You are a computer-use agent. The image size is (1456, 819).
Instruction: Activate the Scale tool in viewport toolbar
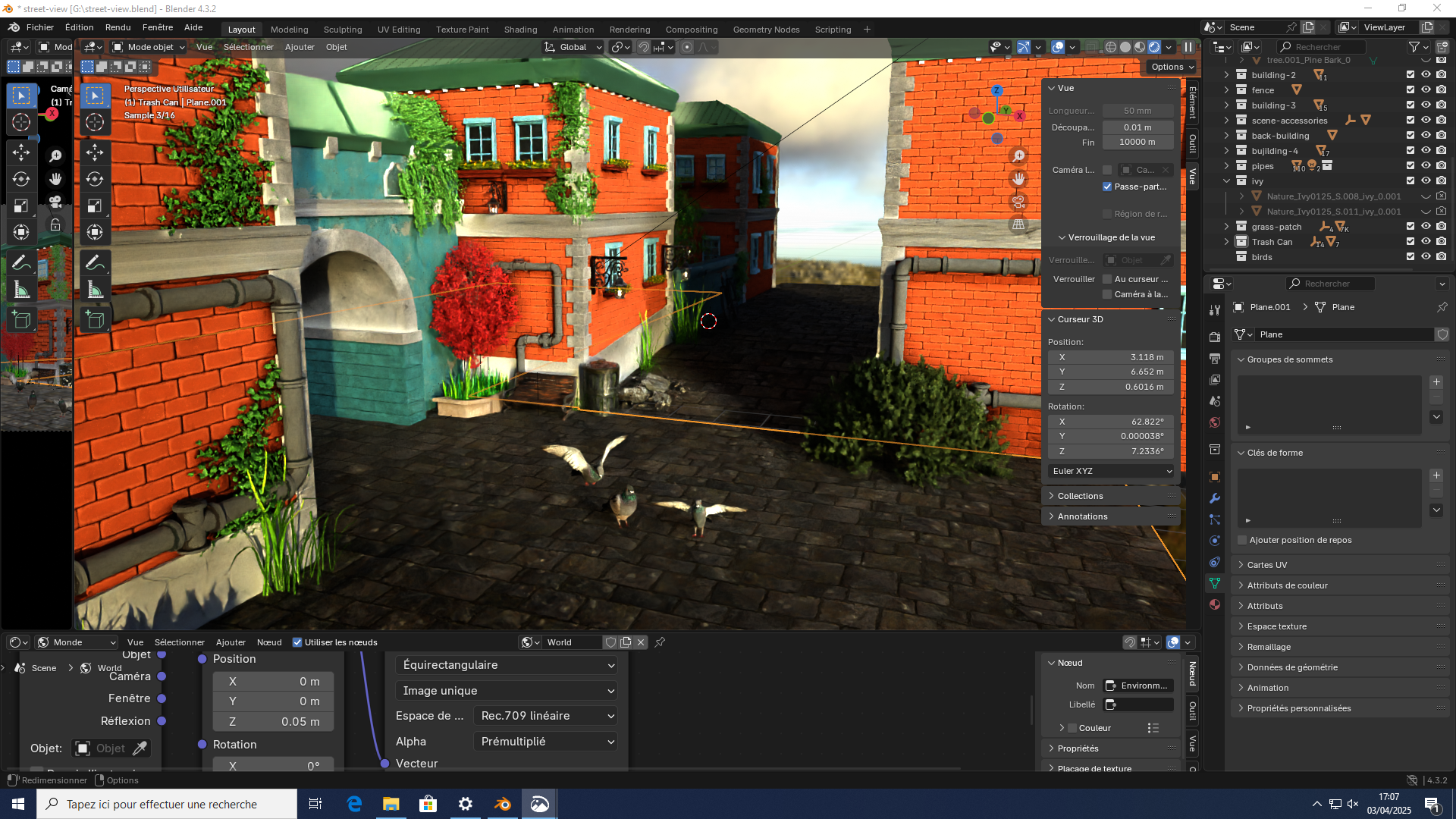tap(95, 206)
